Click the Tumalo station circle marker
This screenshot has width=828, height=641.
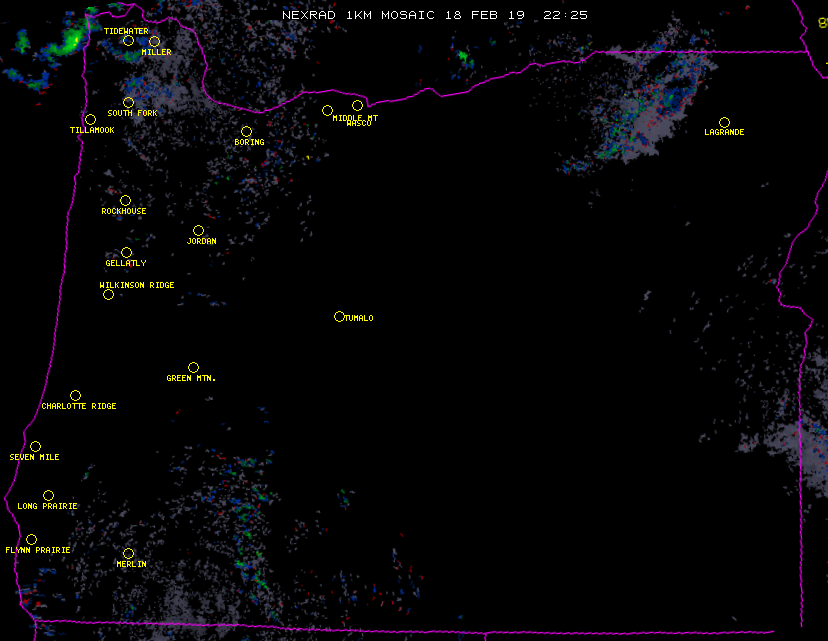coord(339,317)
